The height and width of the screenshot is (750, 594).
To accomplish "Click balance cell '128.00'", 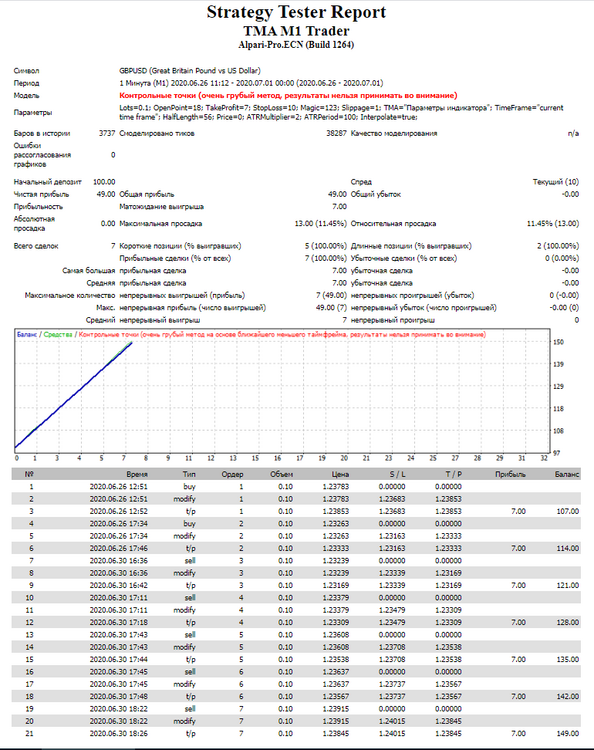I will point(568,622).
